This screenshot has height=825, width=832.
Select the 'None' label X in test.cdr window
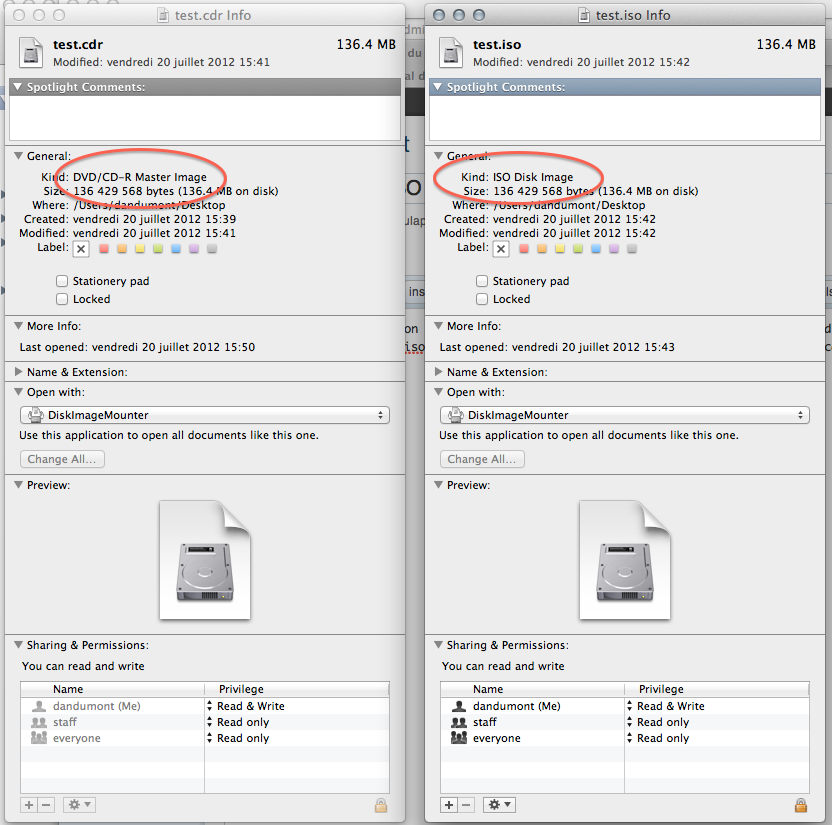pyautogui.click(x=81, y=249)
